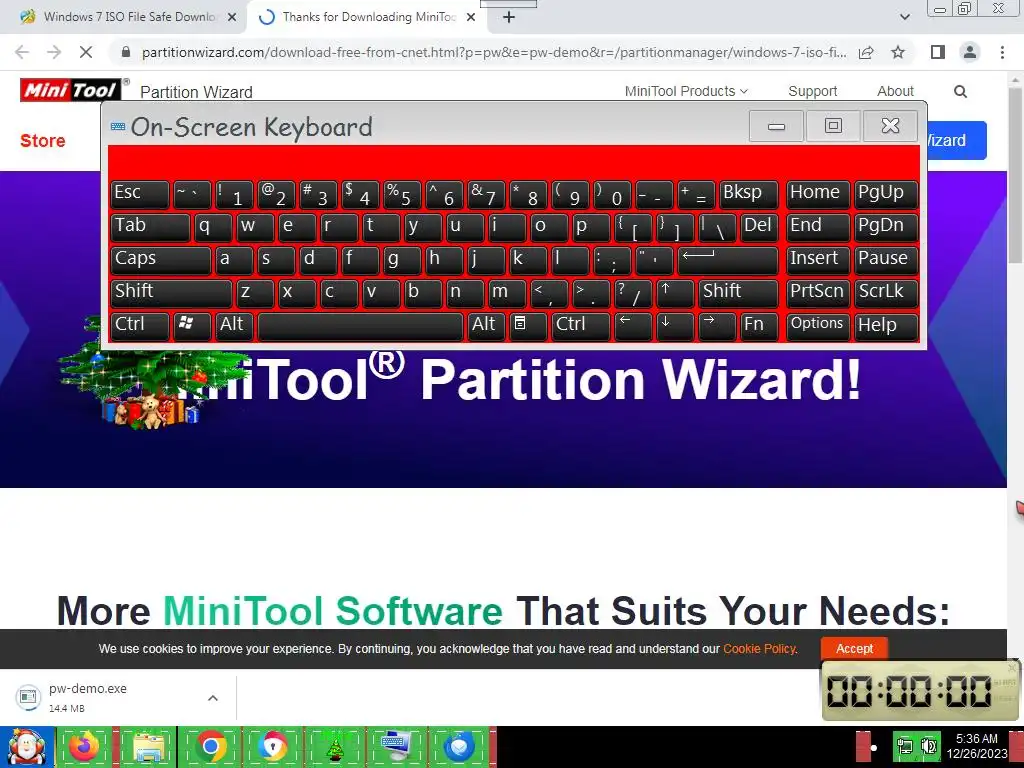Click the MiniTool logo
The height and width of the screenshot is (768, 1024).
click(71, 90)
